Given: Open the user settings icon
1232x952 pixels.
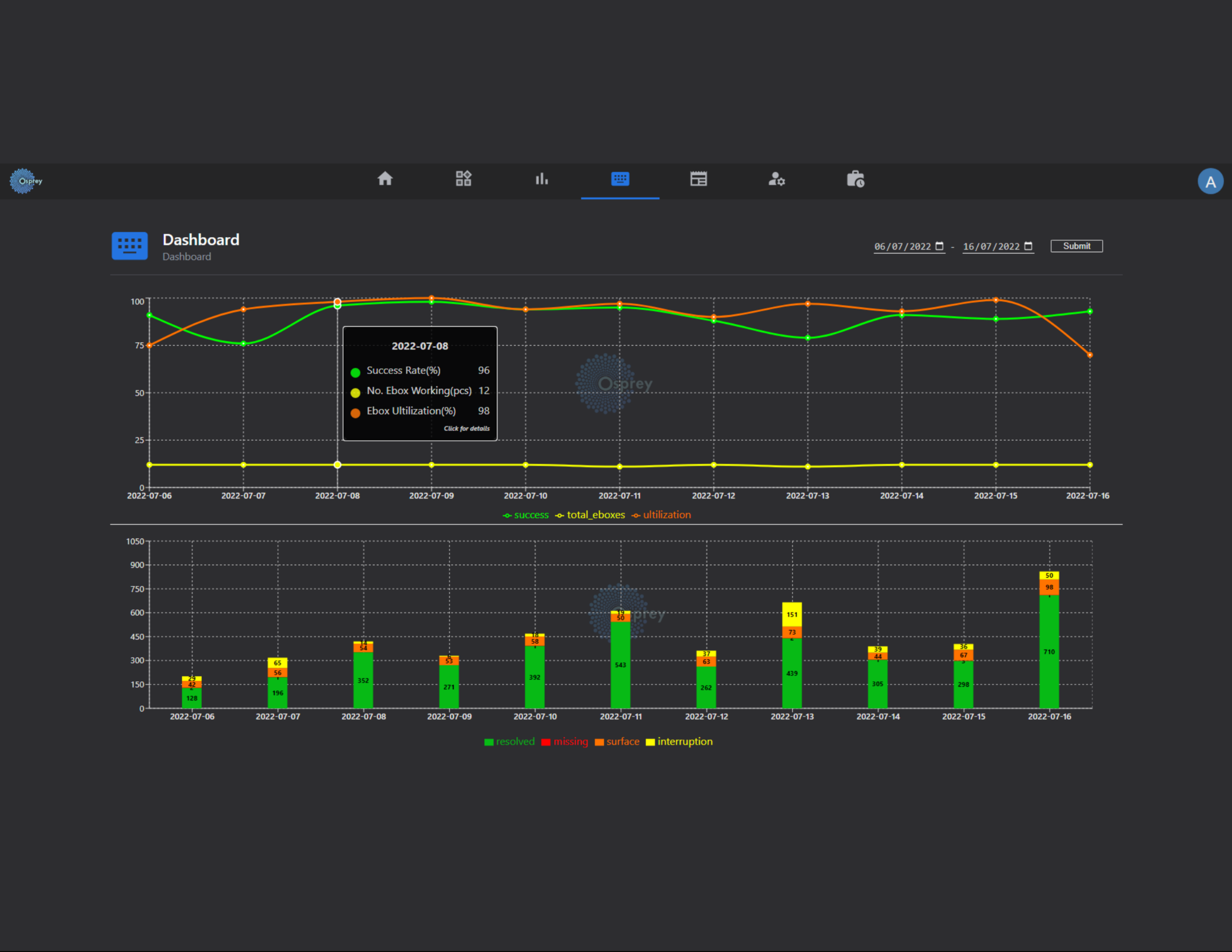Looking at the screenshot, I should pos(777,179).
